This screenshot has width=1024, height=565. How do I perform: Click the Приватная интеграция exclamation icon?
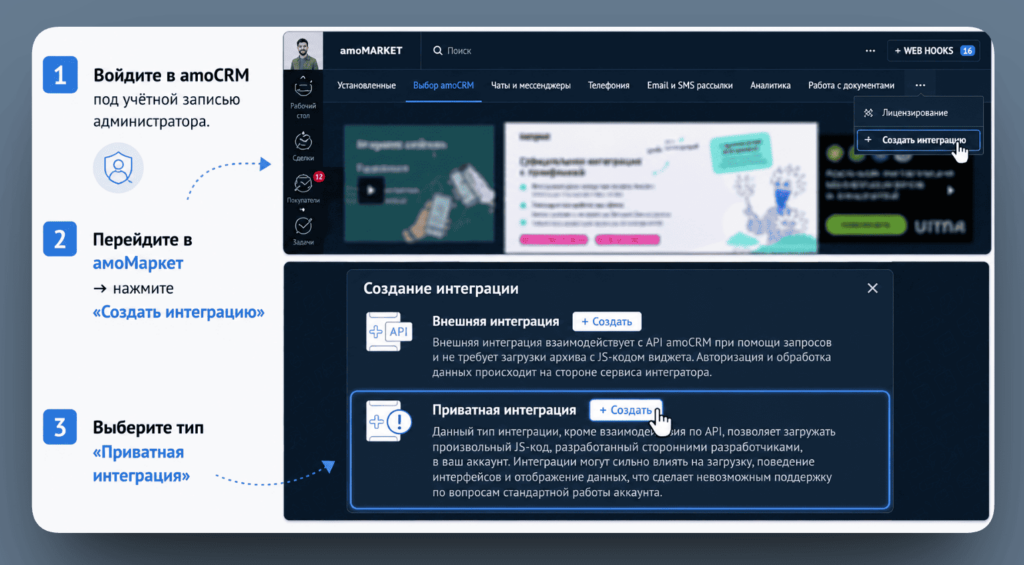[x=389, y=421]
